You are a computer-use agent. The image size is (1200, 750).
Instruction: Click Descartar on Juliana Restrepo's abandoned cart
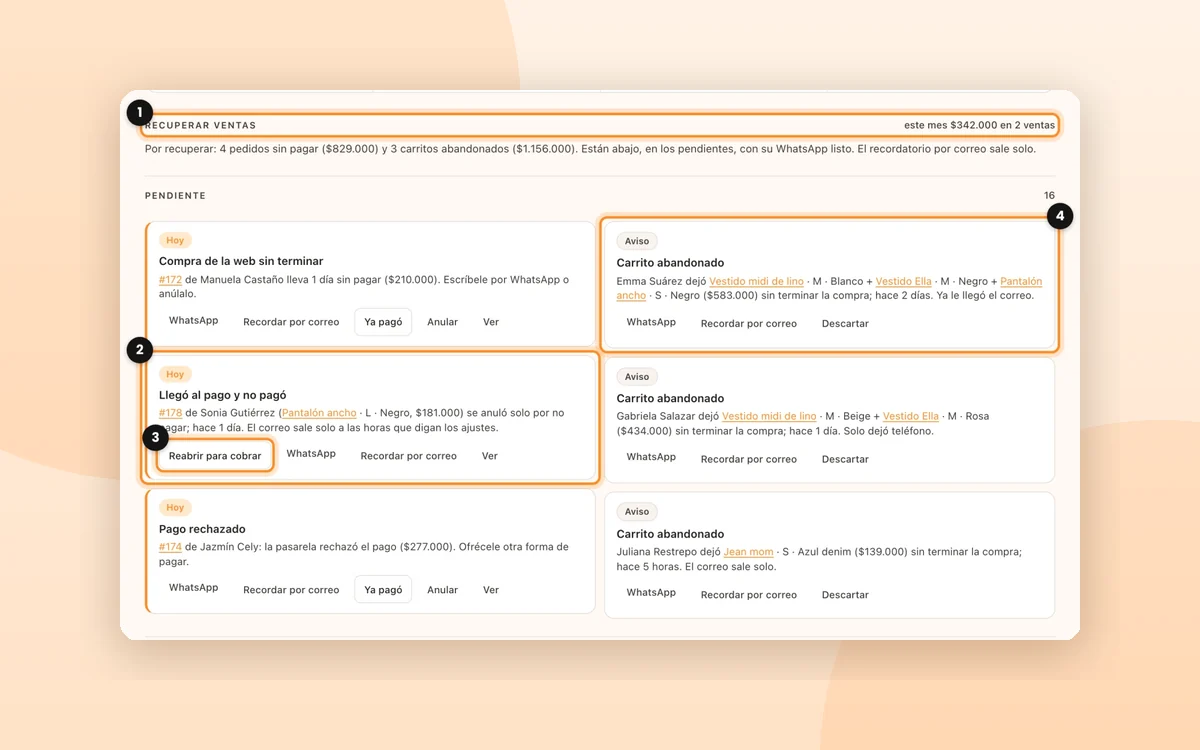845,595
